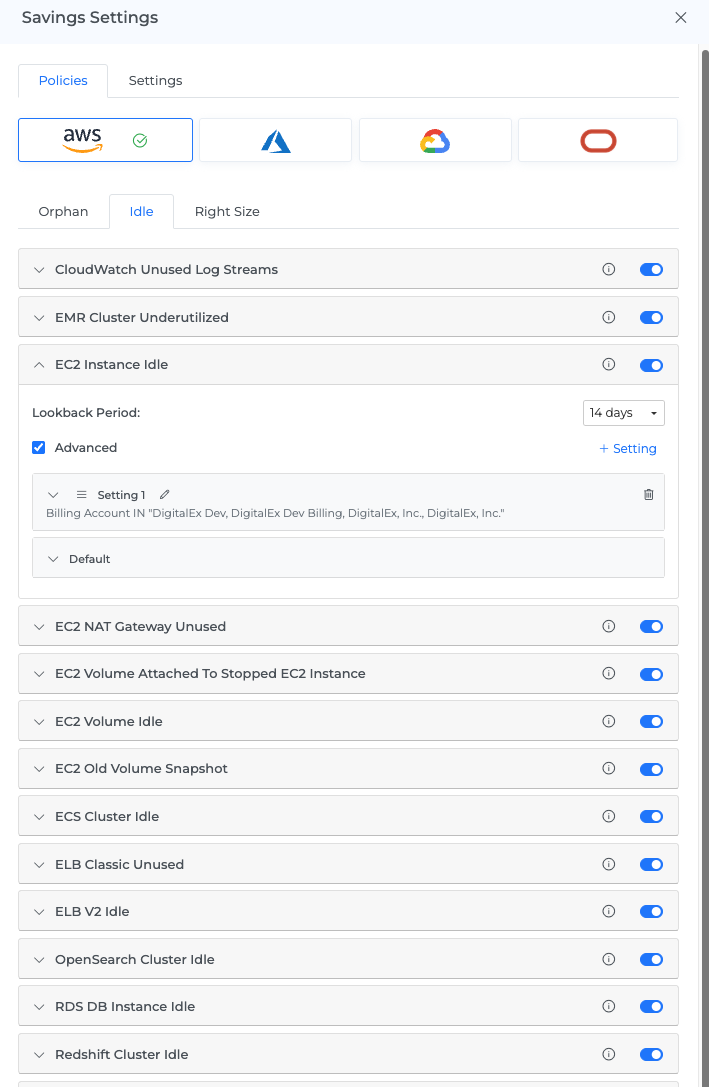Show info for CloudWatch Unused Log Streams
The height and width of the screenshot is (1087, 709).
point(608,270)
